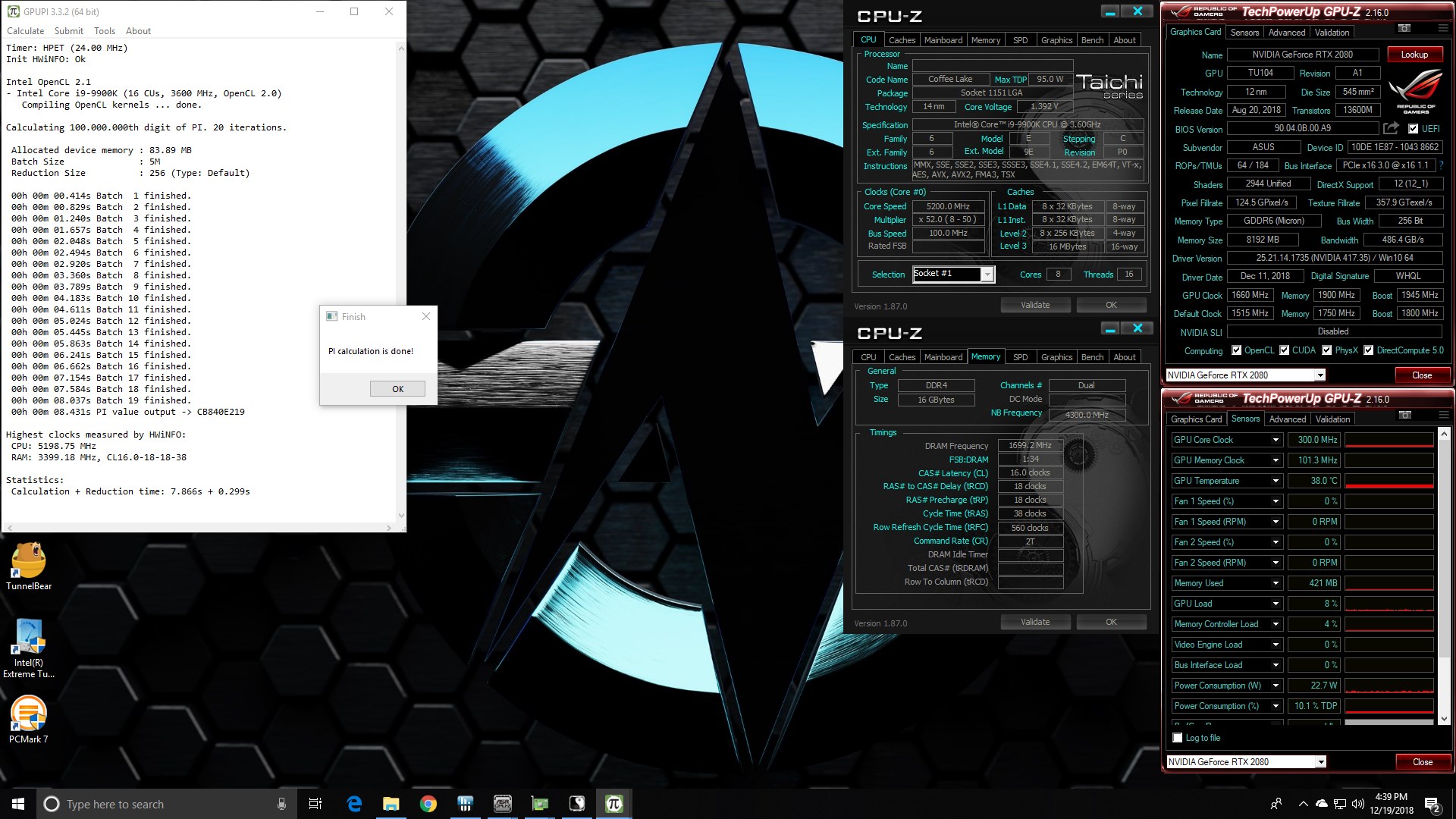
Task: Expand the Memory Used sensor dropdown
Action: click(x=1276, y=583)
